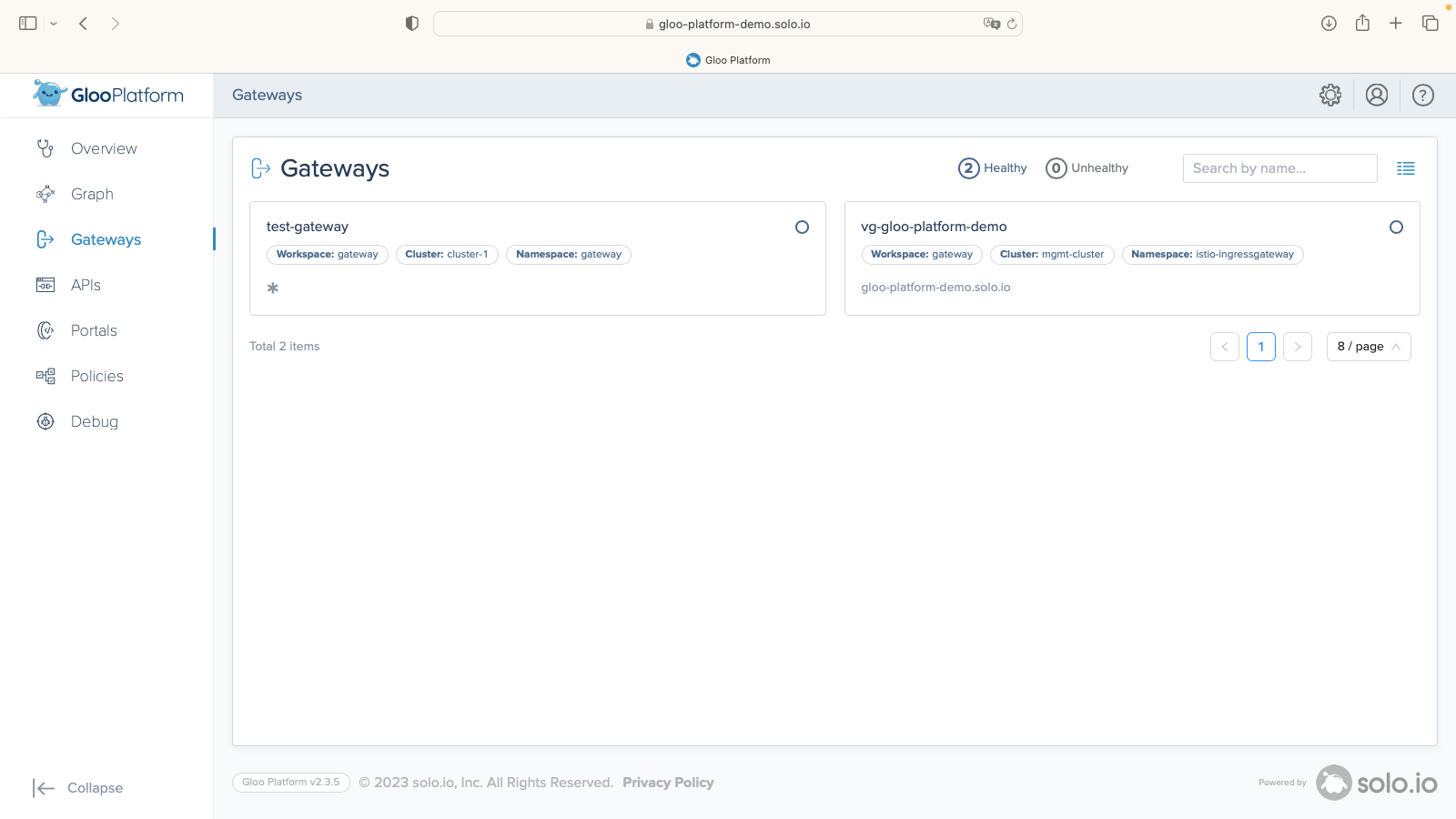Open the Privacy Policy link
The height and width of the screenshot is (819, 1456).
coord(667,782)
